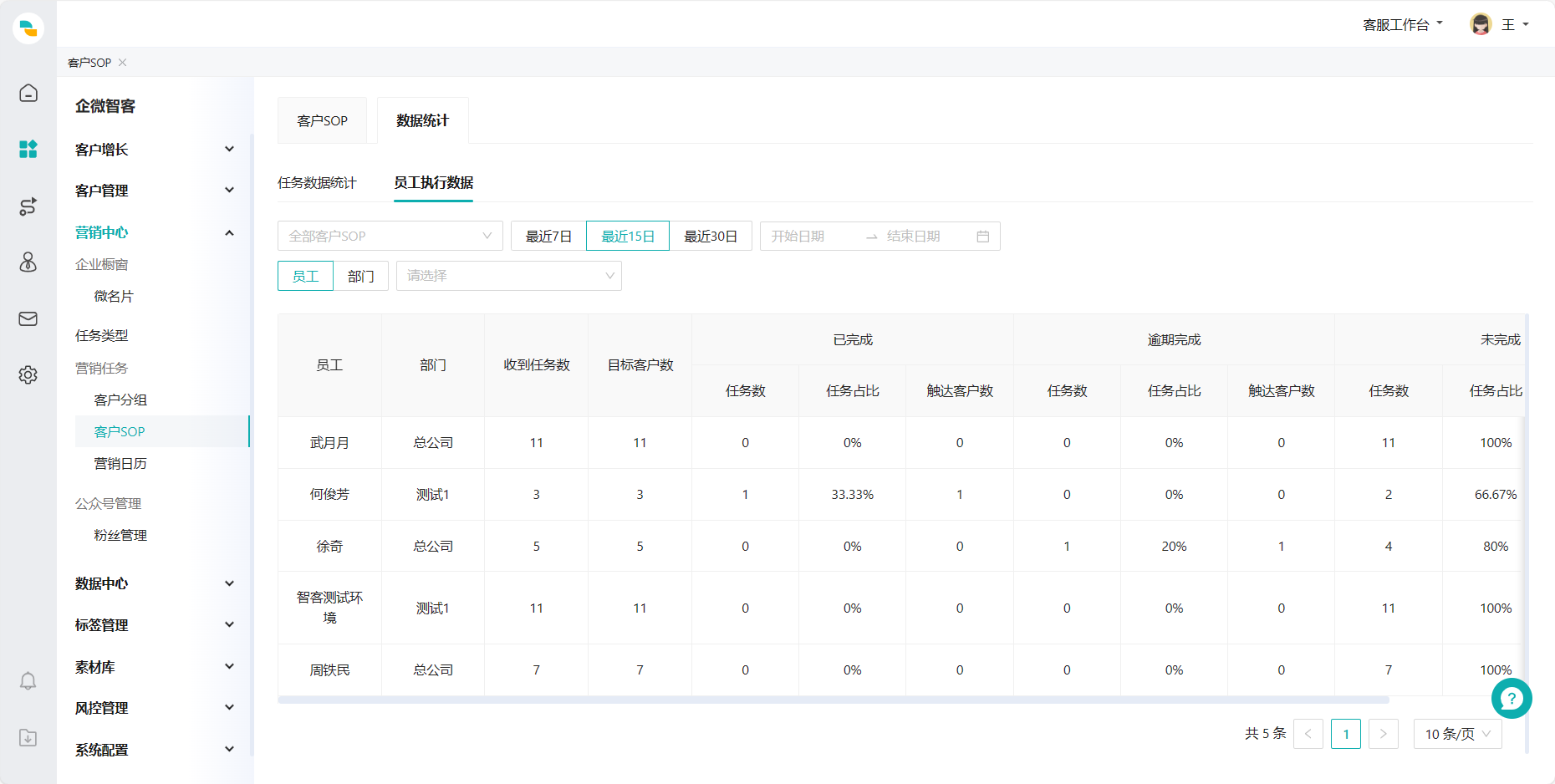
Task: Expand 标签管理 sidebar section
Action: click(155, 625)
